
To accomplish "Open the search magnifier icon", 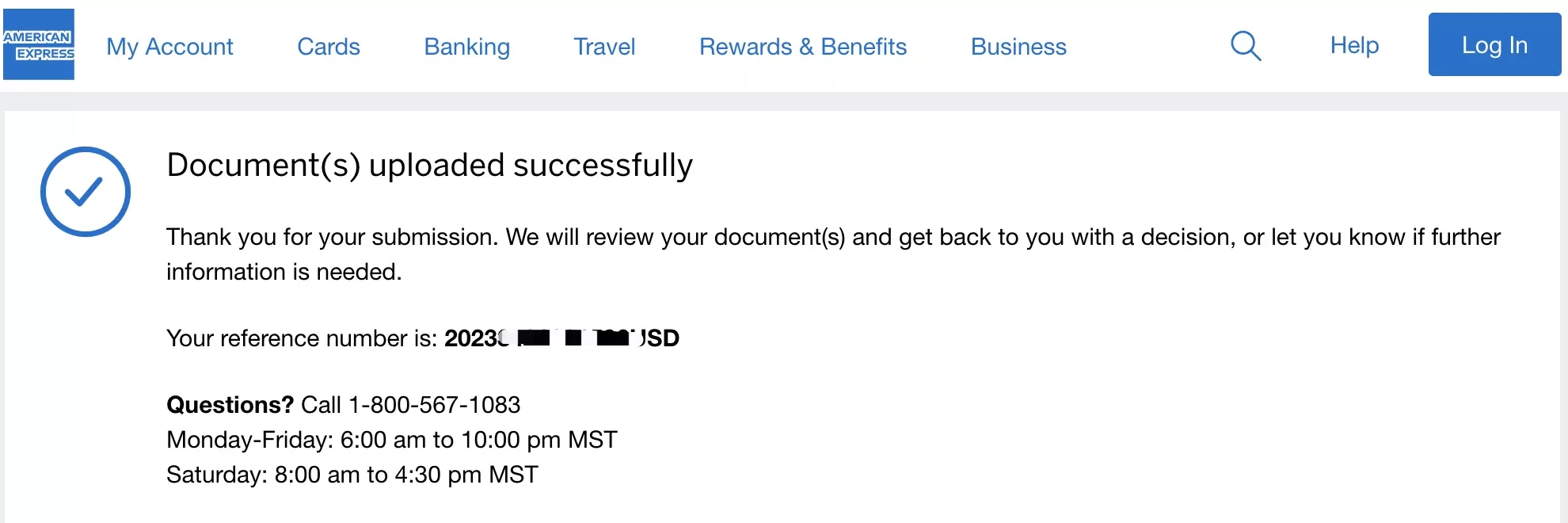I will click(1246, 46).
